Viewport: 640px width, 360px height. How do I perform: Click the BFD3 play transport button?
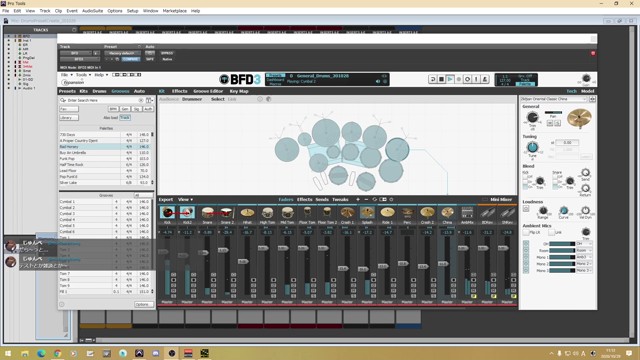click(450, 79)
